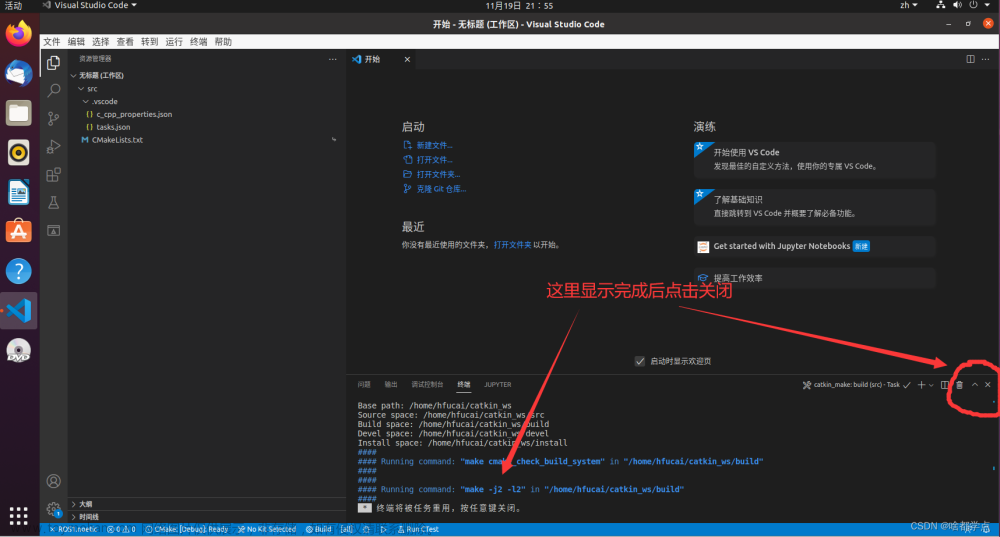The image size is (1000, 537).
Task: Open Help from the dock
Action: coord(18,271)
